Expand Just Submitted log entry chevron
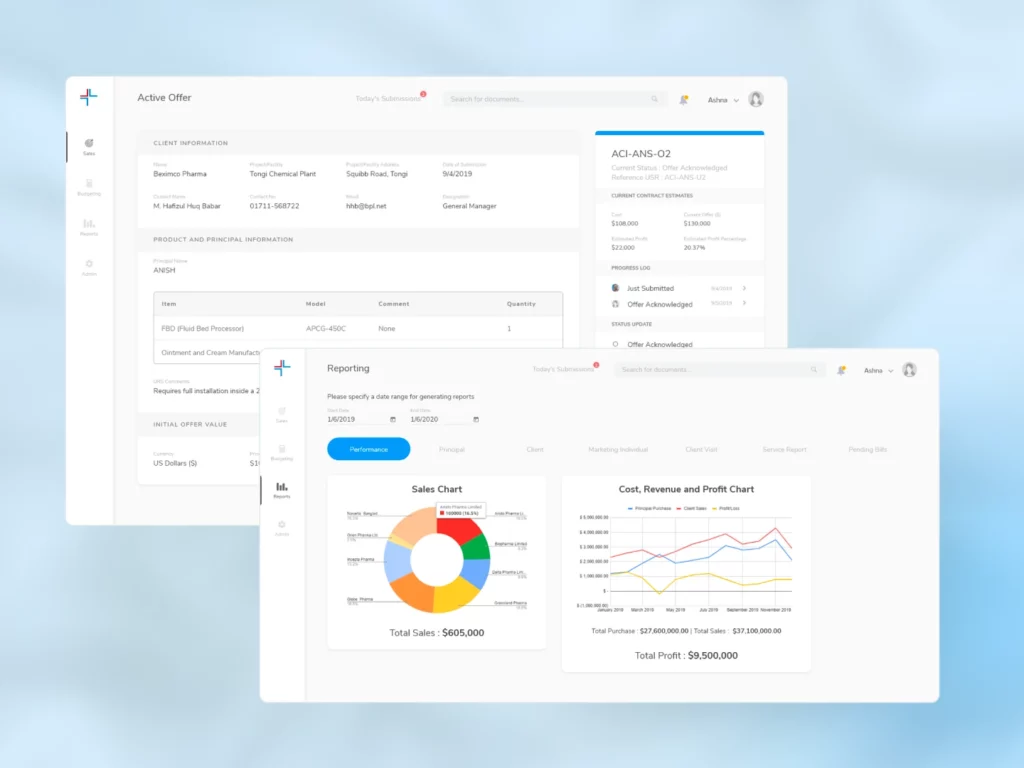The height and width of the screenshot is (768, 1024). pos(744,288)
